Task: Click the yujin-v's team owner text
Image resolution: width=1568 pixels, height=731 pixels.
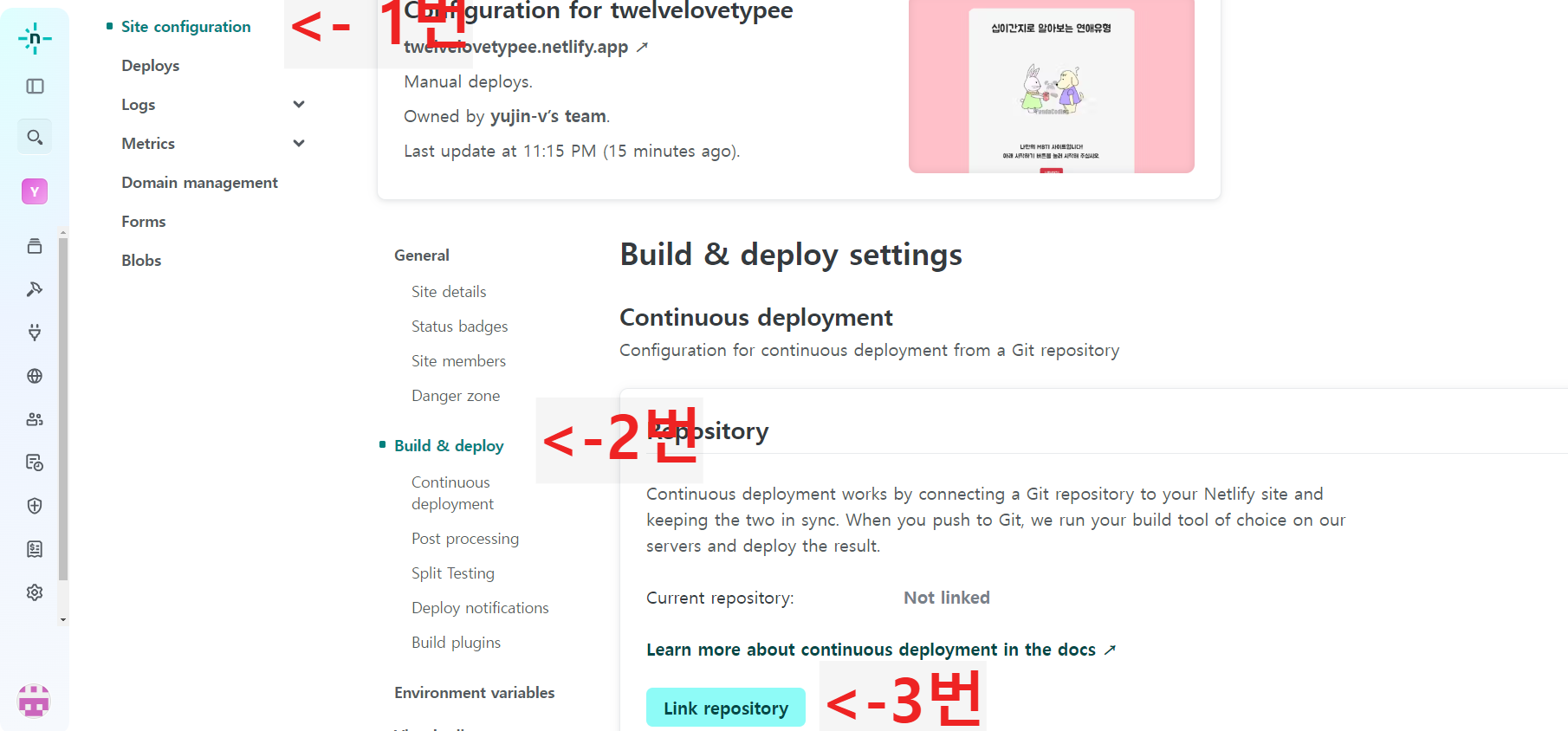Action: (x=548, y=116)
